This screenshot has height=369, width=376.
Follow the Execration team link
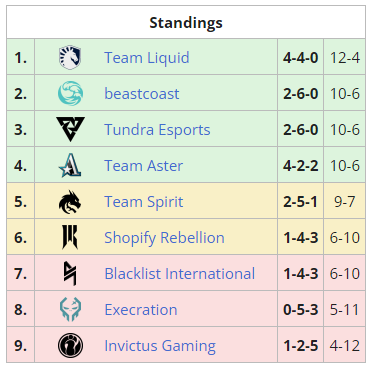pos(141,310)
